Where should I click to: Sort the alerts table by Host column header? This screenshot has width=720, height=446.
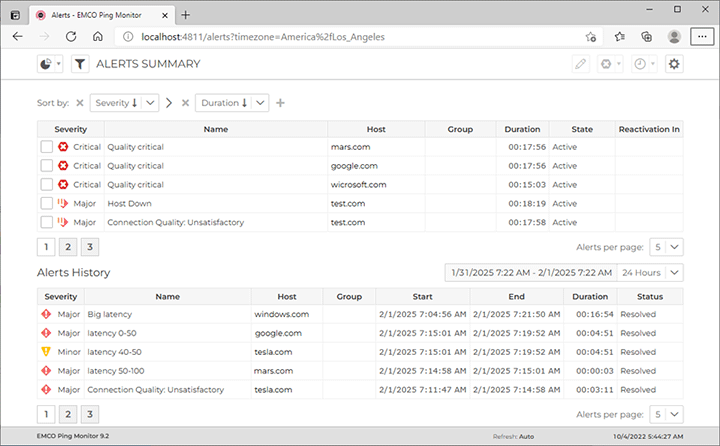[x=376, y=129]
